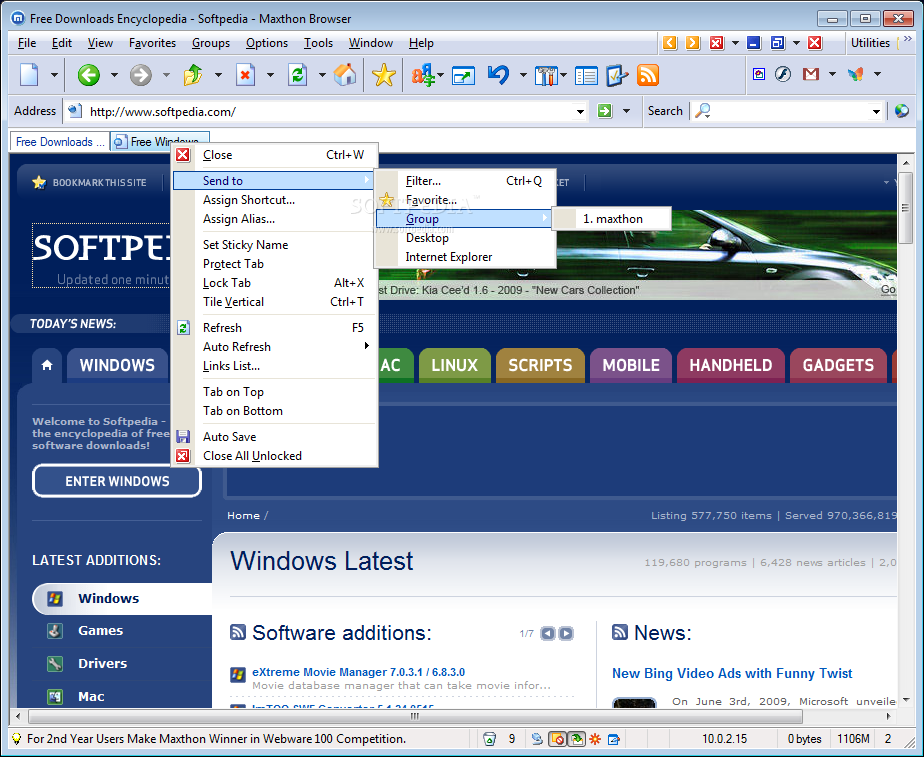Switch to Free Downloads tab
The image size is (924, 757).
[x=60, y=142]
